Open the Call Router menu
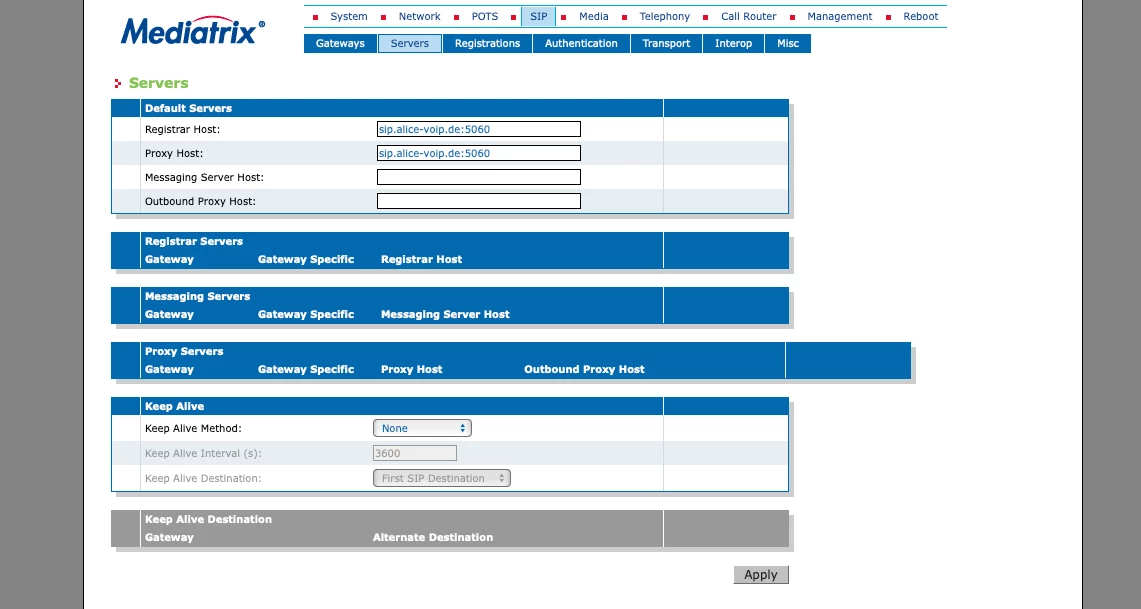This screenshot has height=609, width=1141. [x=749, y=16]
